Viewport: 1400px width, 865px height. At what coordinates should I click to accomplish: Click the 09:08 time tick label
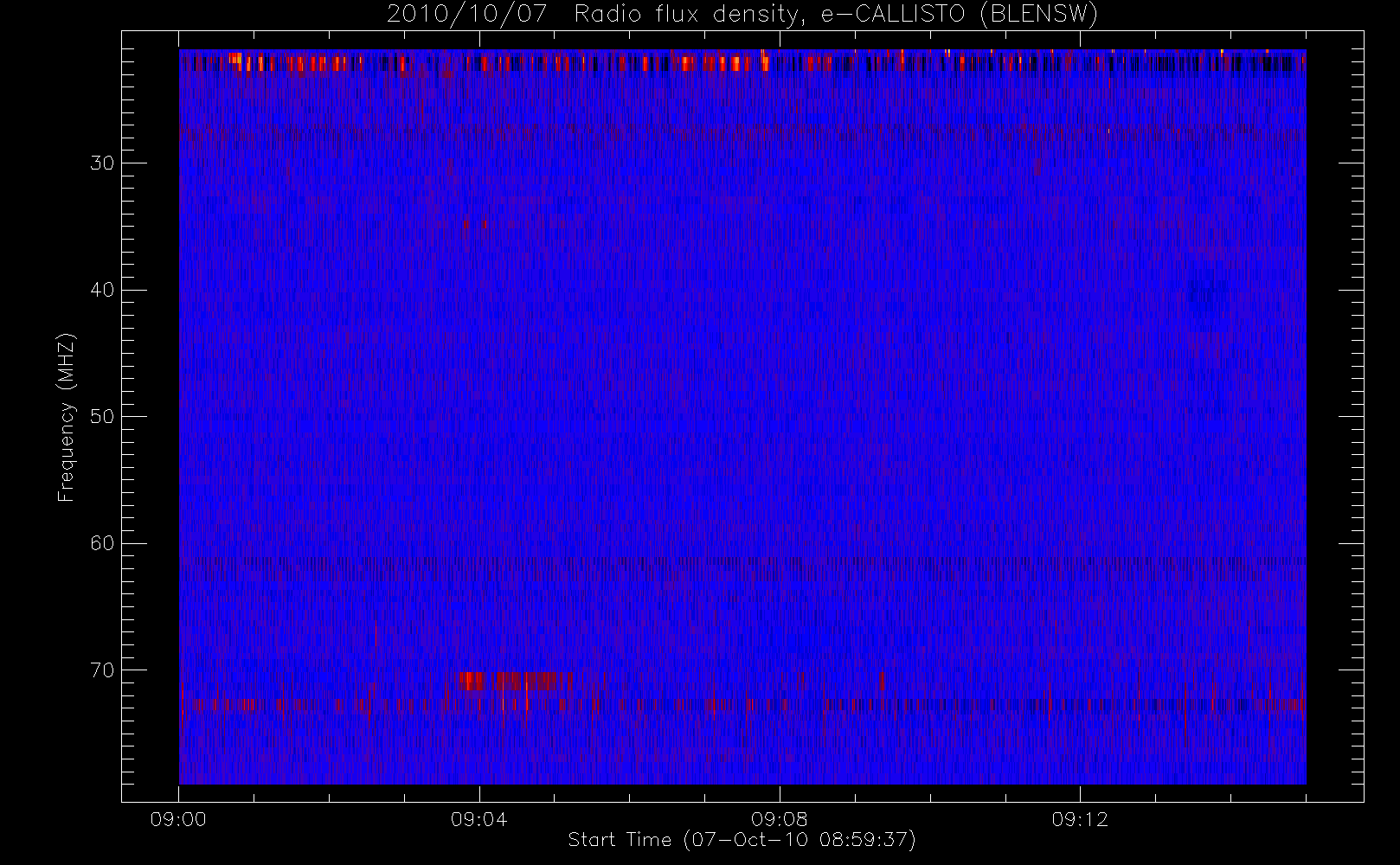coord(780,819)
